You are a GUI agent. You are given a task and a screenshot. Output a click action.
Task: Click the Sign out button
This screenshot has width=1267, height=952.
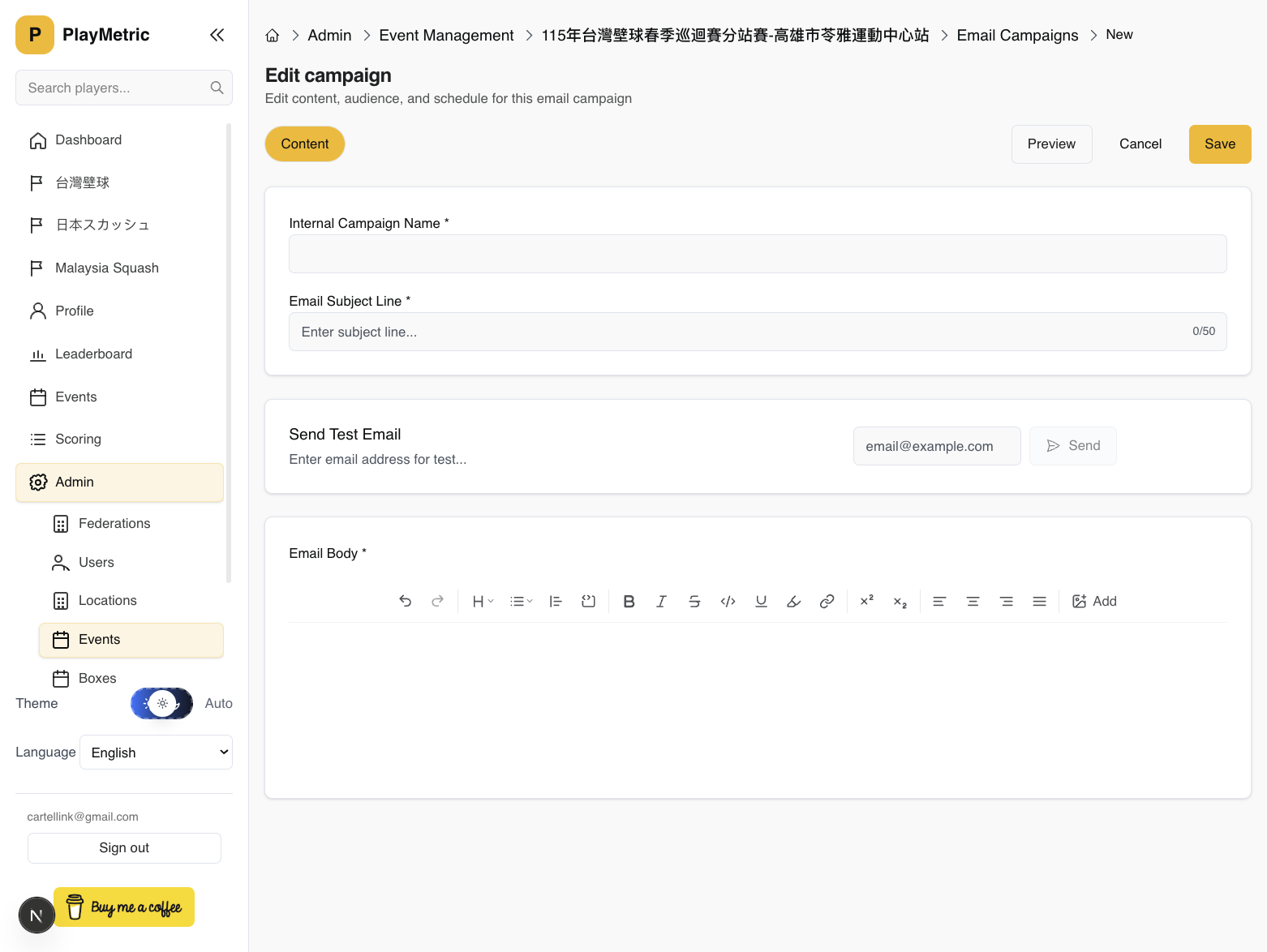click(x=124, y=847)
